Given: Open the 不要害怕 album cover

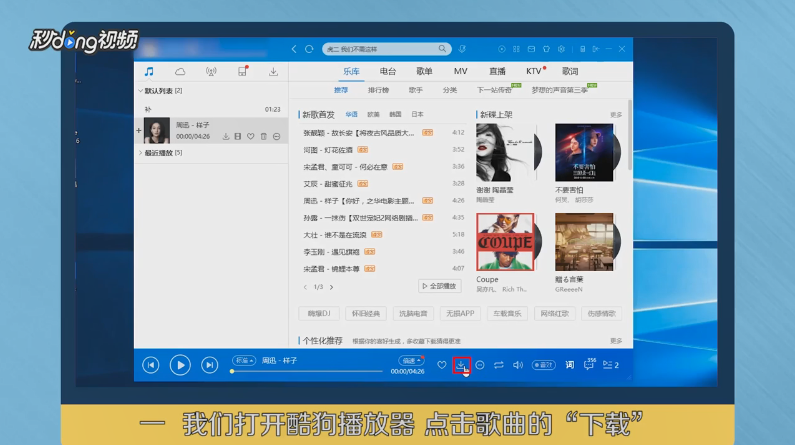Looking at the screenshot, I should click(584, 153).
